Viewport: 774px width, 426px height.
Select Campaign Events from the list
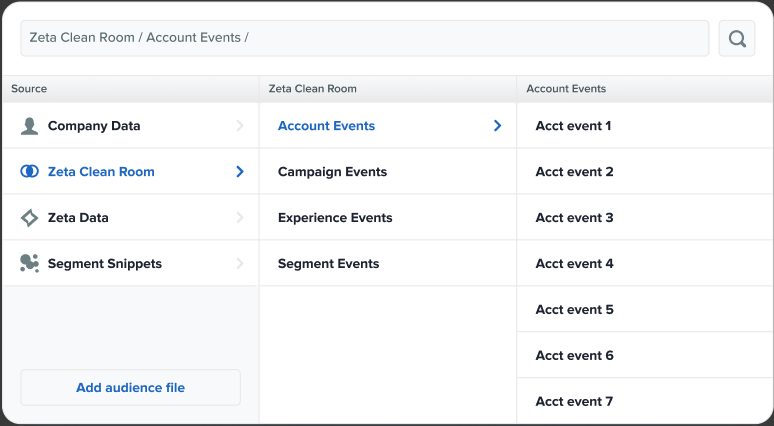[332, 172]
